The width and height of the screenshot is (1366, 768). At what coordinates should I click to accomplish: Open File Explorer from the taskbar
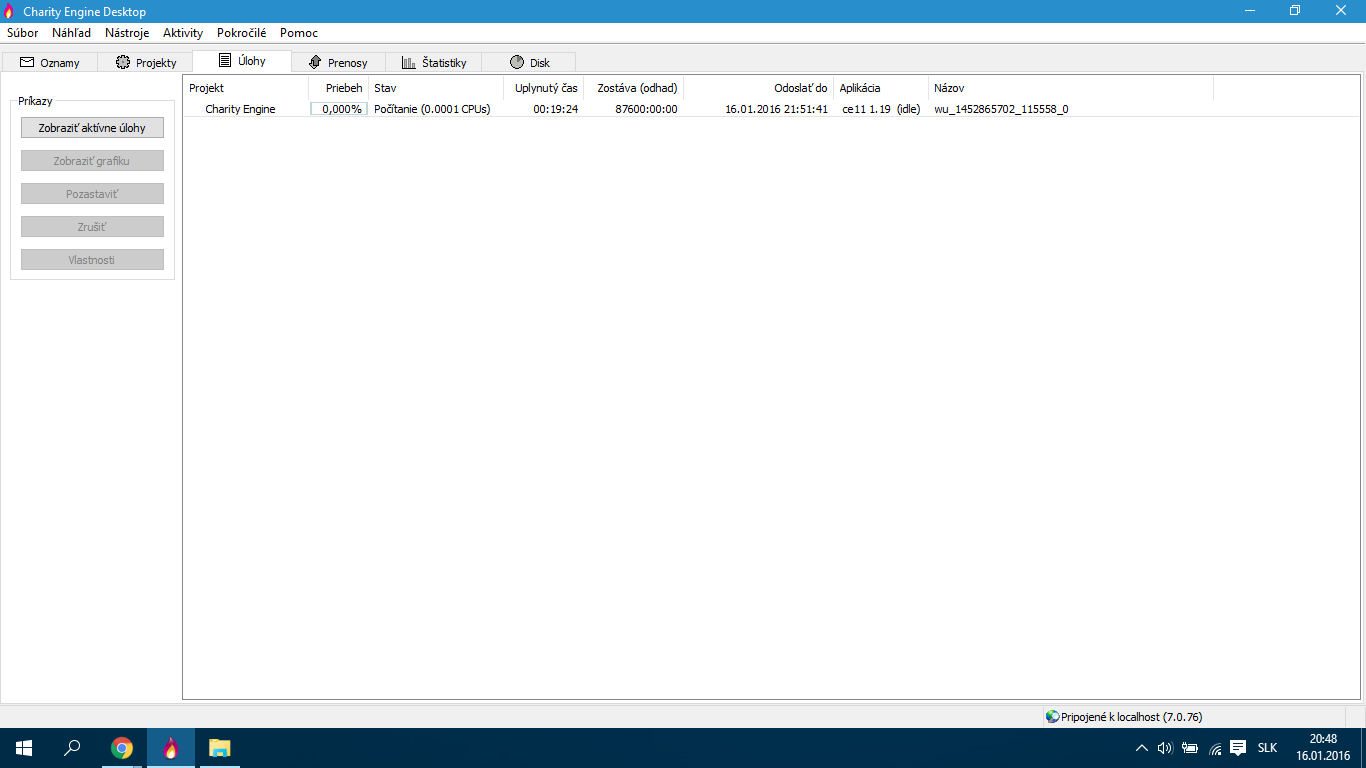pyautogui.click(x=220, y=748)
